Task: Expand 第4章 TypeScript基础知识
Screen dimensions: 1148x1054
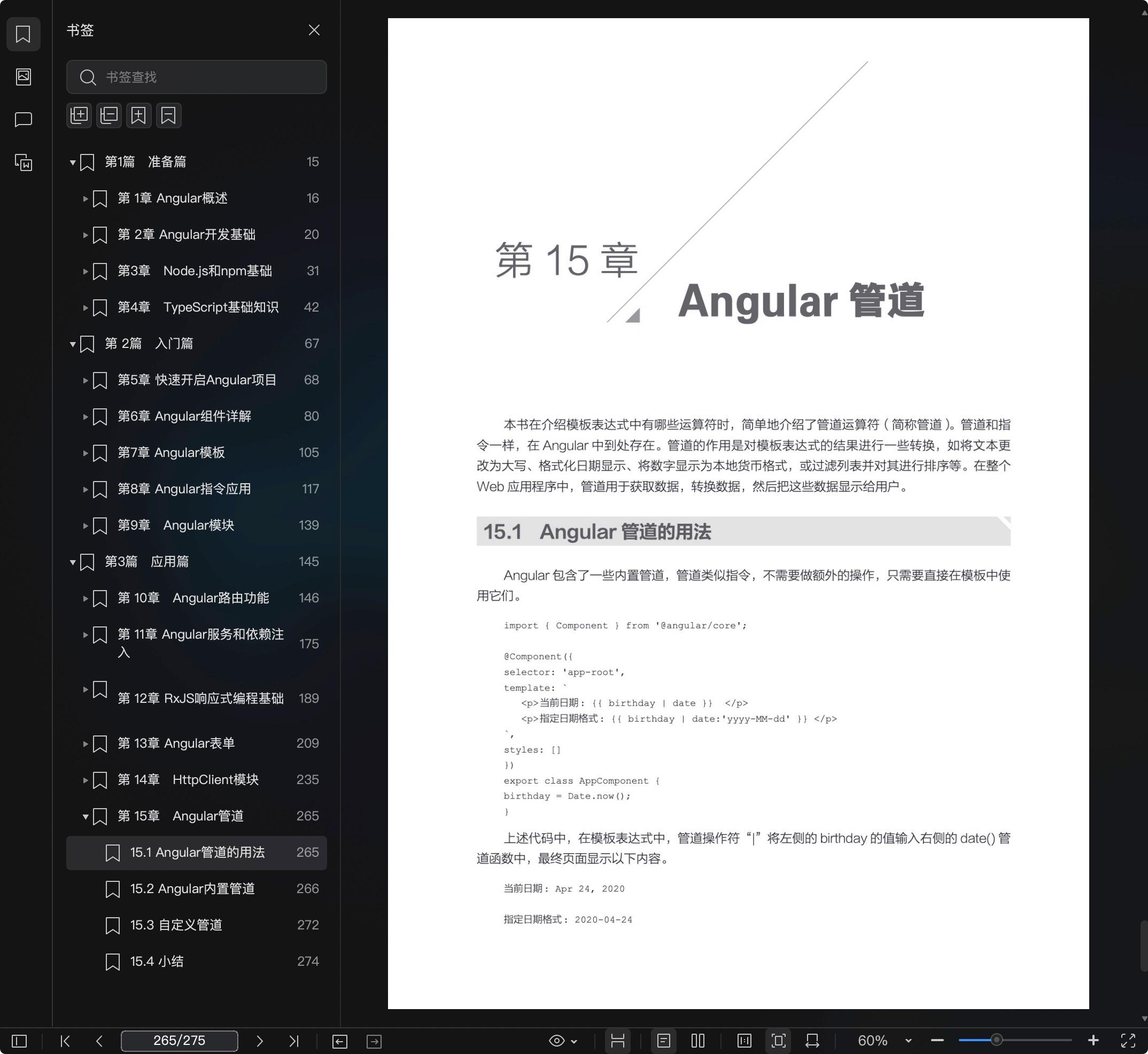Action: [x=86, y=307]
